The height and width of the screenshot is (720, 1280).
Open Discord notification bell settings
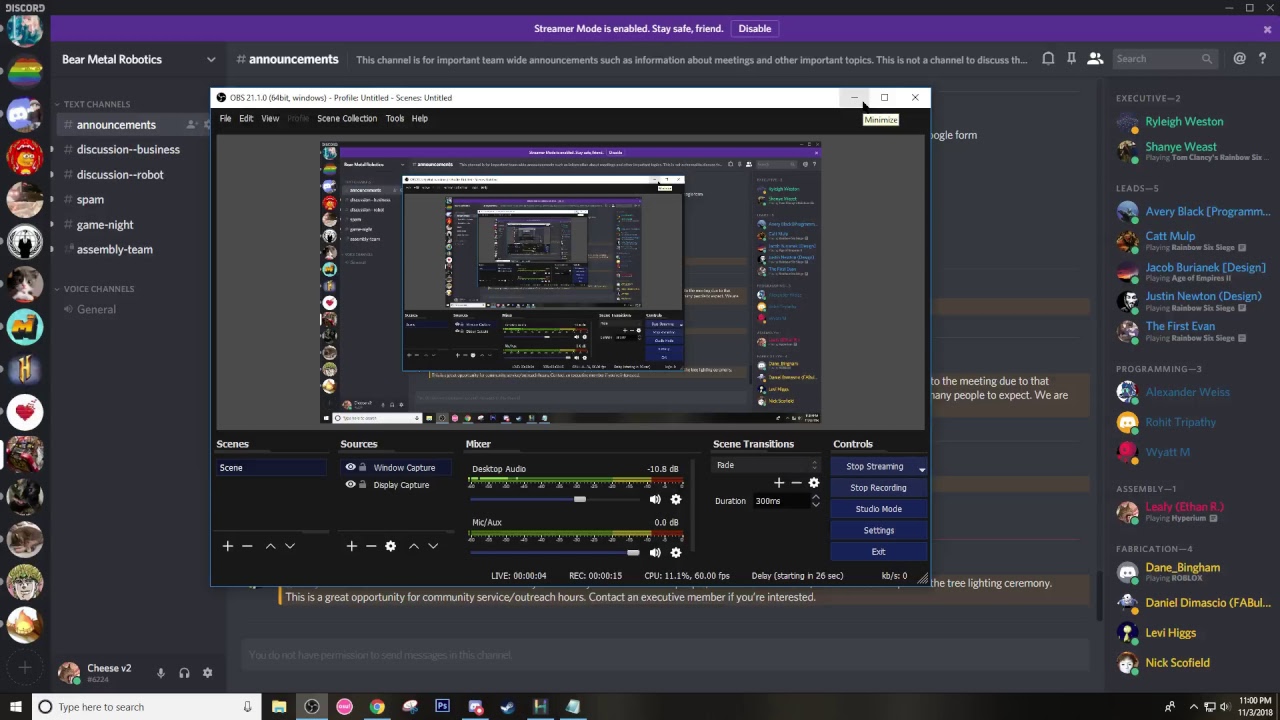[1048, 59]
